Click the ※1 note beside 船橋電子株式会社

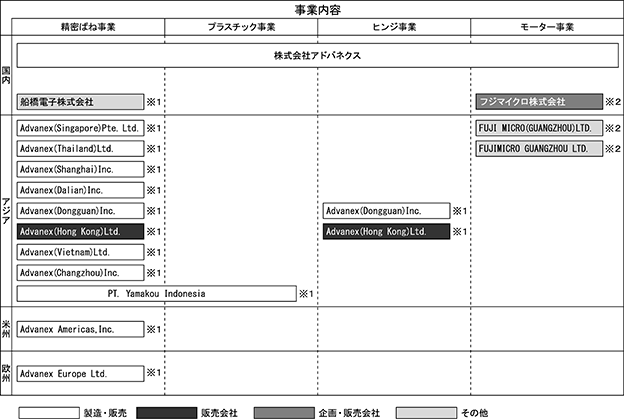click(154, 102)
